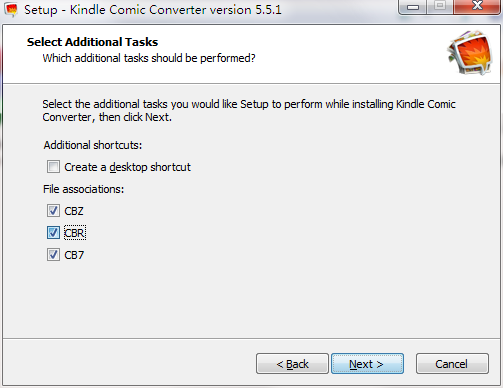Close the setup wizard window

coord(477,6)
